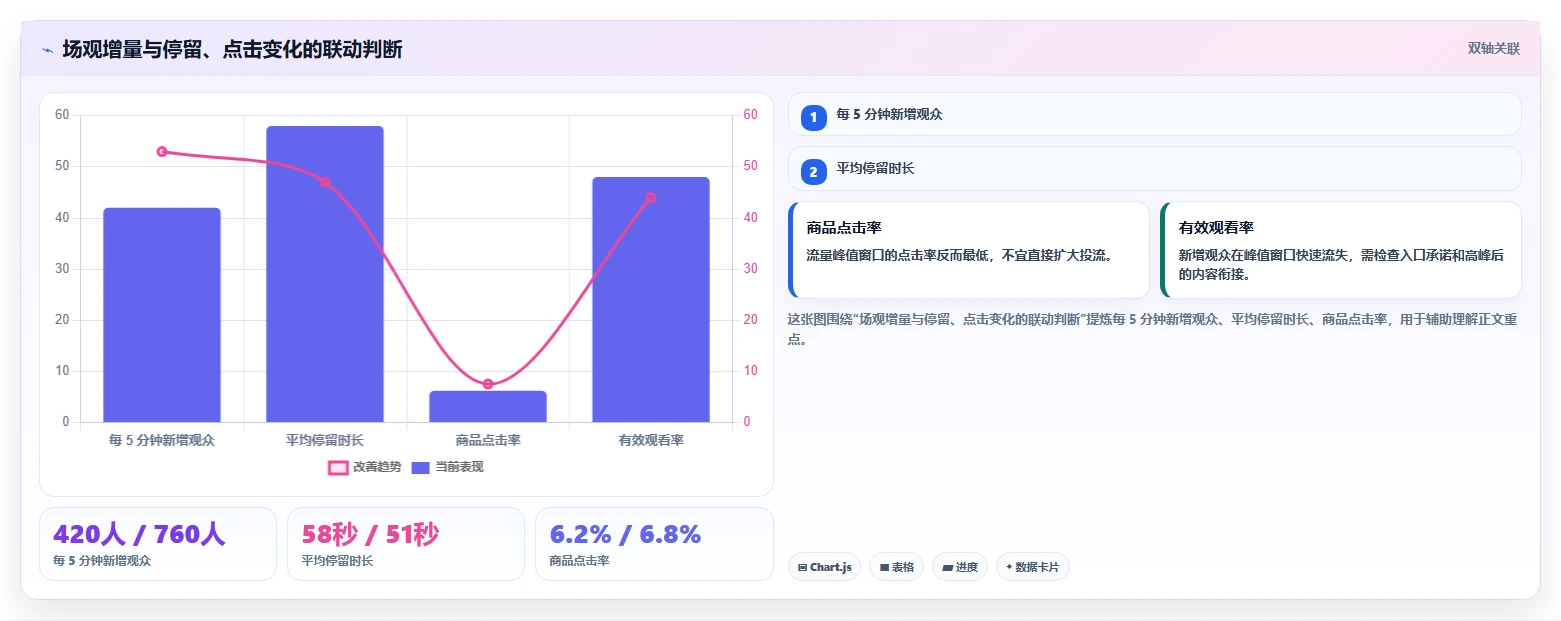Open the 商品点击率 insight card
The width and height of the screenshot is (1561, 621).
coord(968,250)
